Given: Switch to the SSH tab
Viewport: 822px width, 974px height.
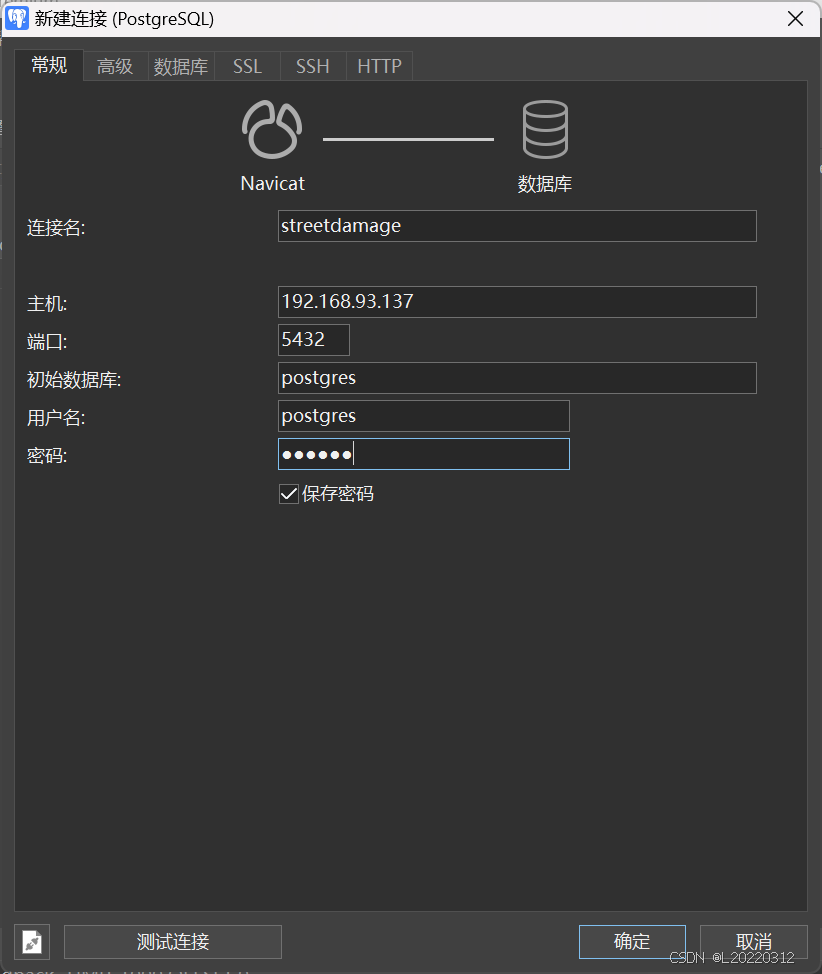Looking at the screenshot, I should 312,66.
